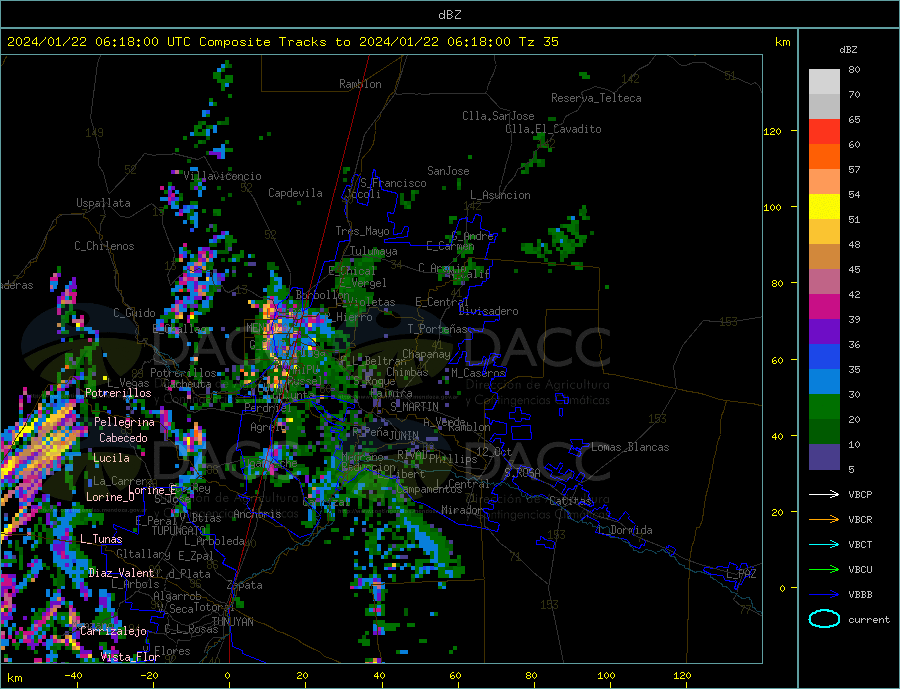The image size is (900, 689).
Task: Click the 60 tick on the vertical axis
Action: click(777, 361)
